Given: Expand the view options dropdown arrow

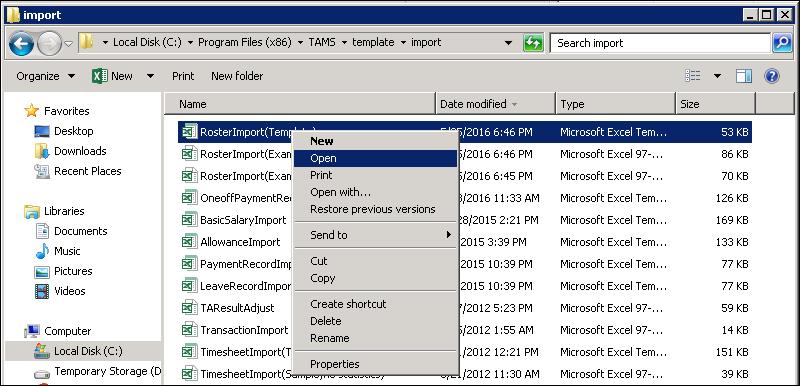Looking at the screenshot, I should click(x=717, y=76).
